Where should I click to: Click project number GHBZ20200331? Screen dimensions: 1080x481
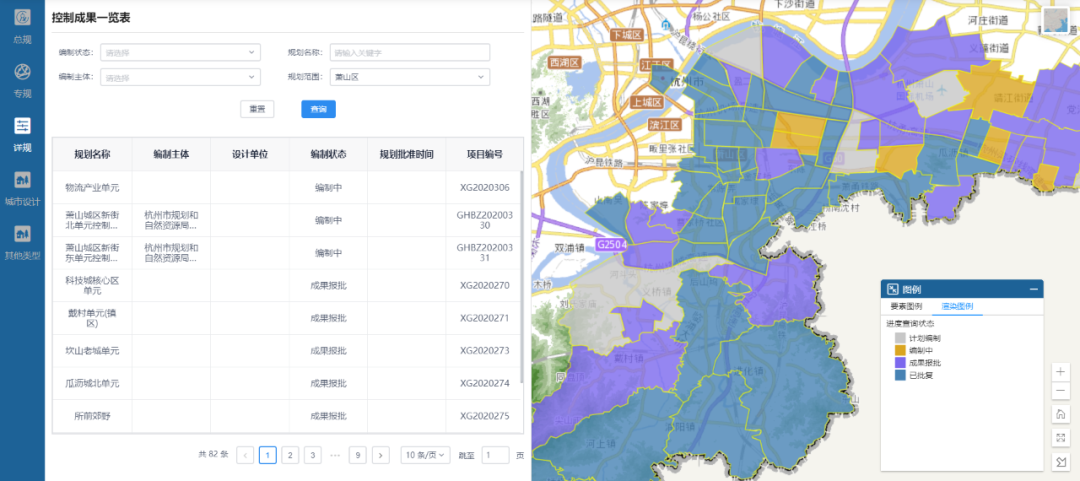[x=484, y=252]
